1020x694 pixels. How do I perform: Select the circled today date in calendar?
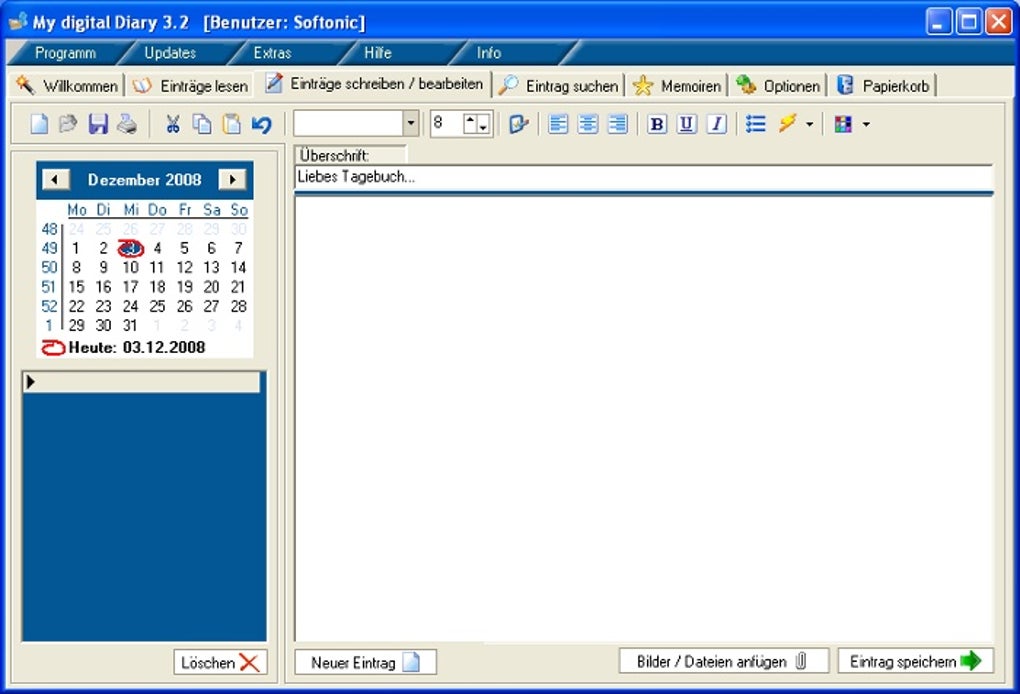[x=131, y=248]
